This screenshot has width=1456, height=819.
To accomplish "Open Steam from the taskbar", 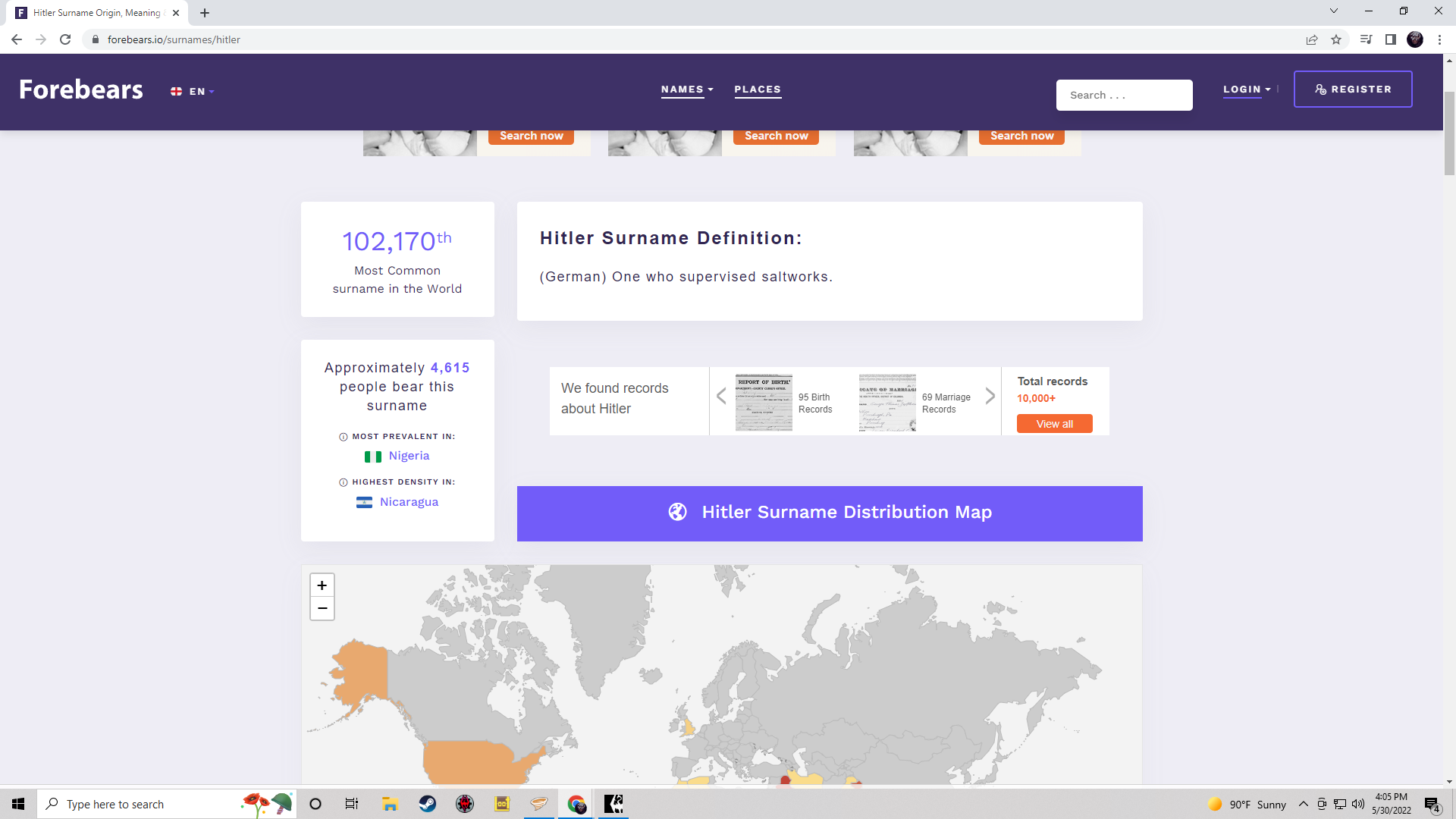I will (427, 804).
